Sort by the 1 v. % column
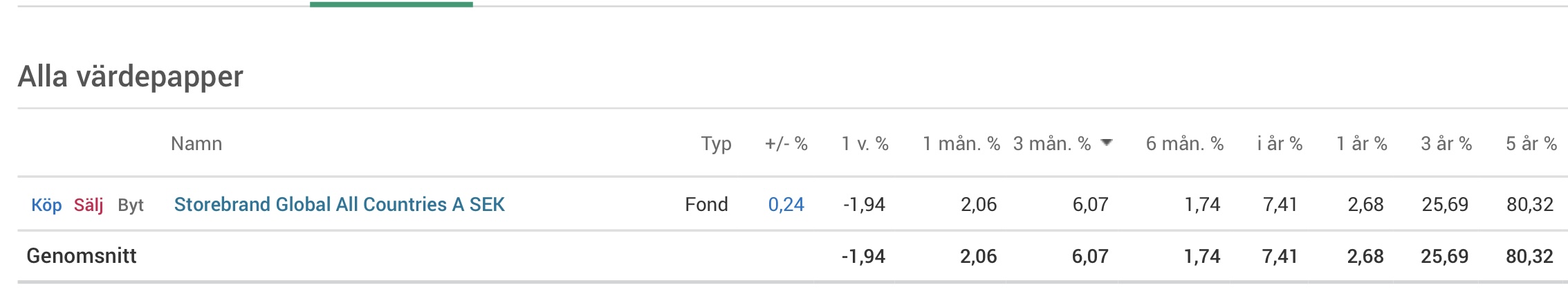The width and height of the screenshot is (1568, 303). tap(865, 144)
